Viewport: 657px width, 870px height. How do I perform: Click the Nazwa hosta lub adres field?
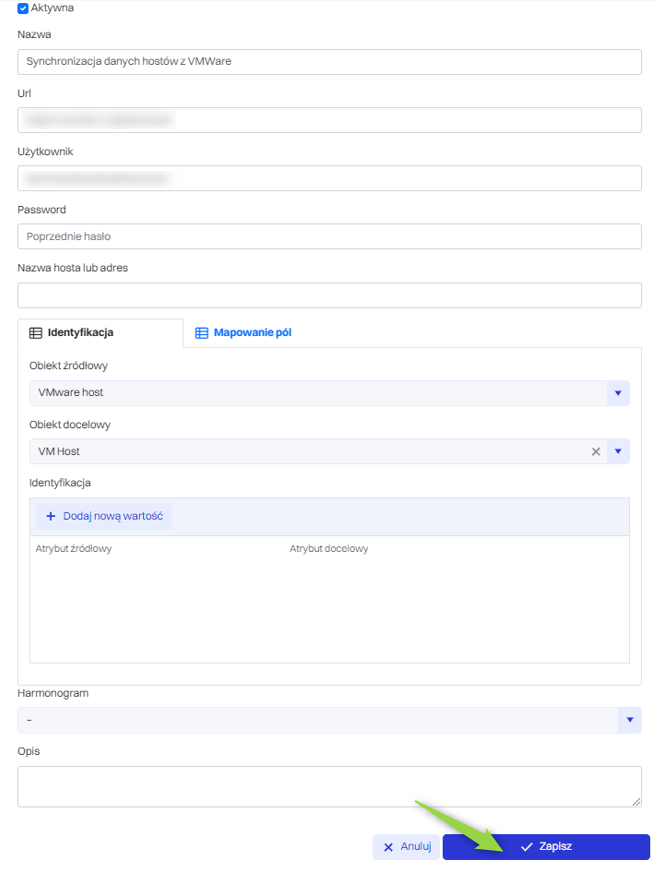[x=328, y=295]
